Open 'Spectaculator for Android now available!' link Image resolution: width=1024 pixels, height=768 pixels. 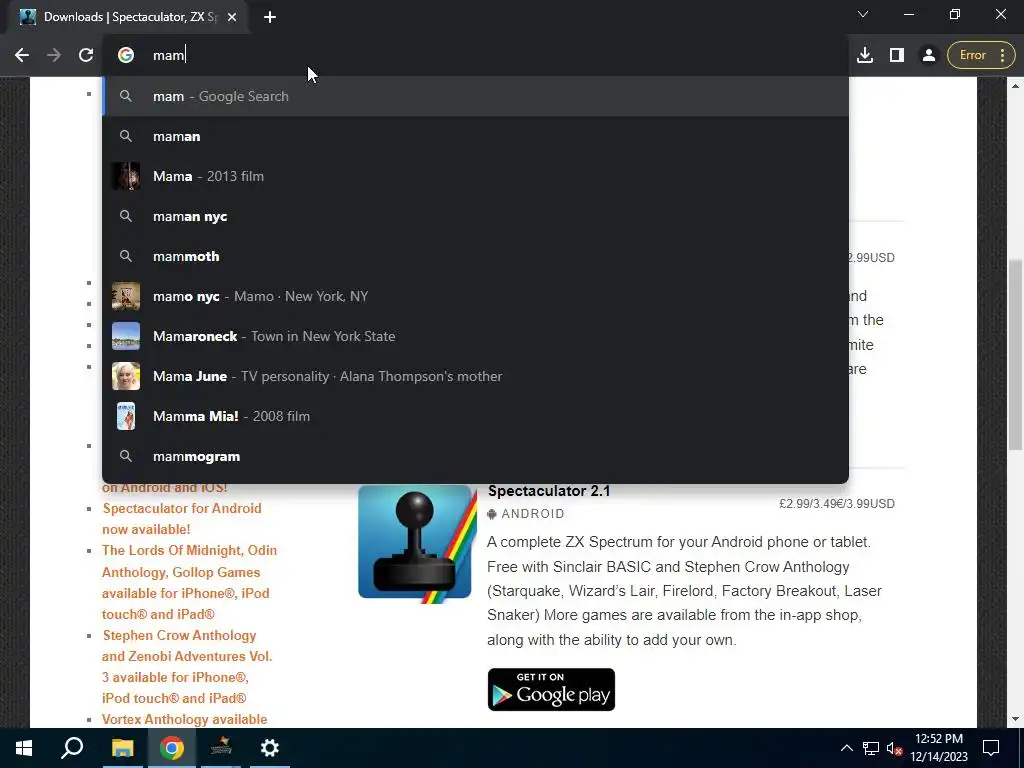click(182, 519)
